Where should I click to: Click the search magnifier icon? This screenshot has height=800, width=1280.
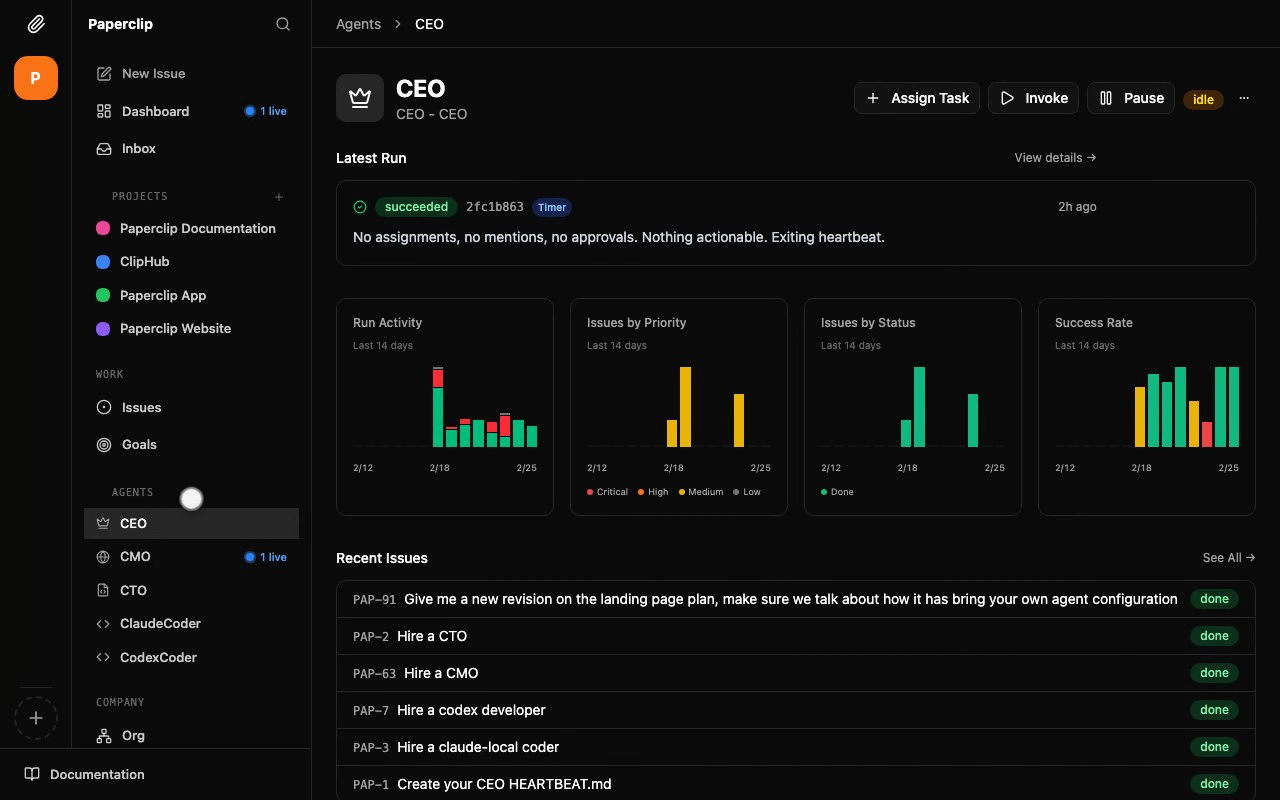point(283,24)
